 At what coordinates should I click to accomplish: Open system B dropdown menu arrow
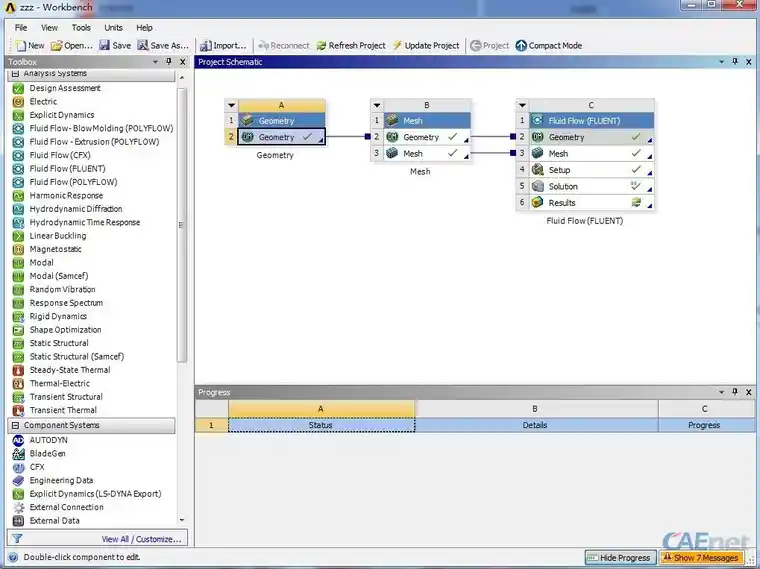pyautogui.click(x=377, y=105)
